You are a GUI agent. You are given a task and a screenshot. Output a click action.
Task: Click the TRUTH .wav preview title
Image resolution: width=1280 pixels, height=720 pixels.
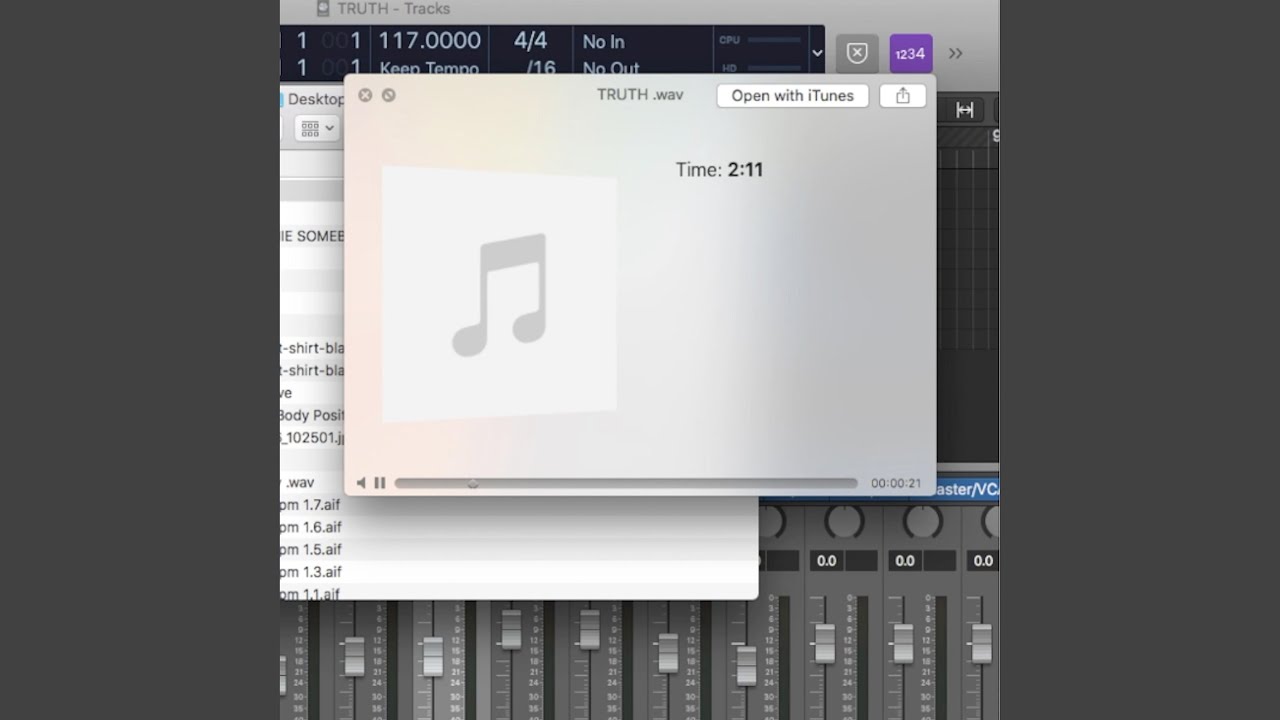[640, 95]
